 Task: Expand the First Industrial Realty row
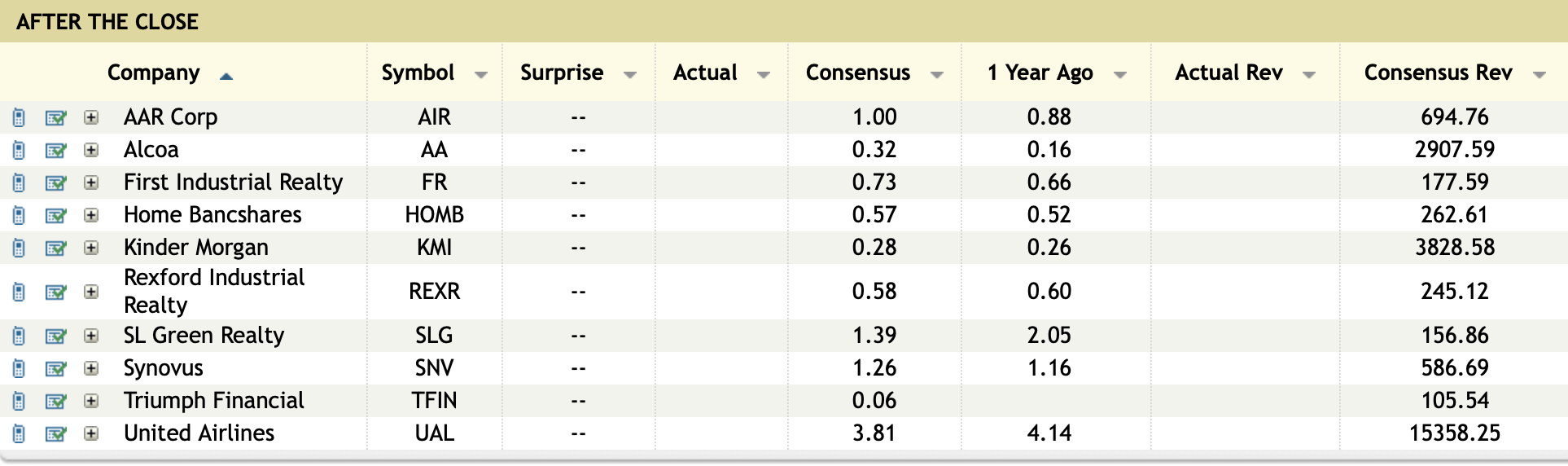[91, 182]
